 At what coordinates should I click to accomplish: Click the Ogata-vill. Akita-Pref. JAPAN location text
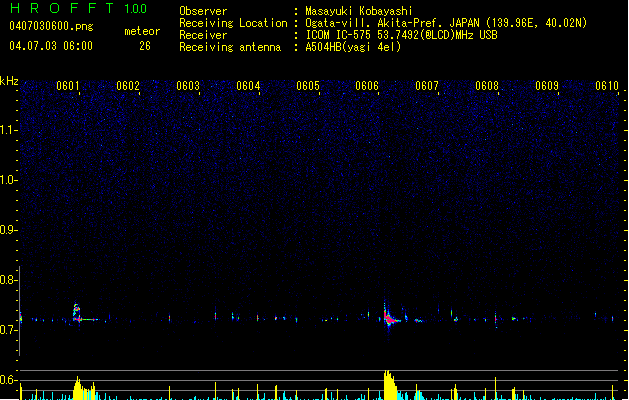click(x=446, y=23)
